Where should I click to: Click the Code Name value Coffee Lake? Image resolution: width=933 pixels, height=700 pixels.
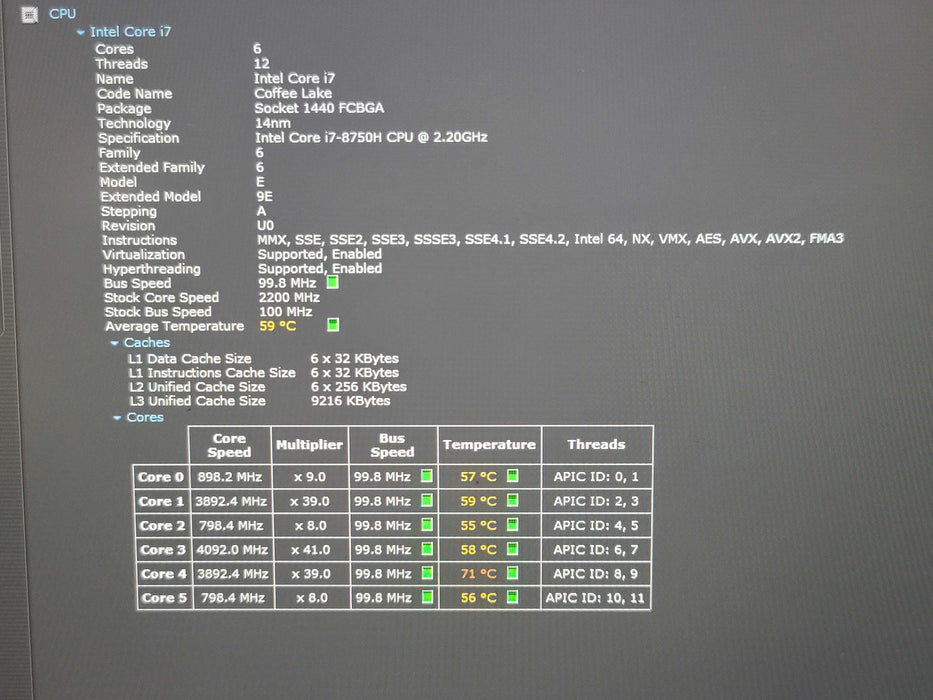click(x=293, y=93)
